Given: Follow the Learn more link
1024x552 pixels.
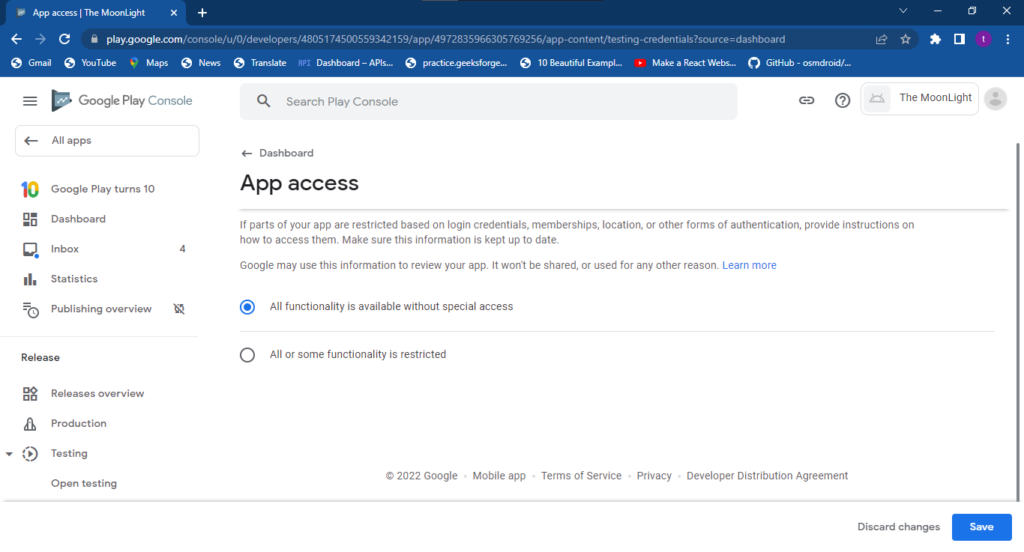Looking at the screenshot, I should (749, 265).
